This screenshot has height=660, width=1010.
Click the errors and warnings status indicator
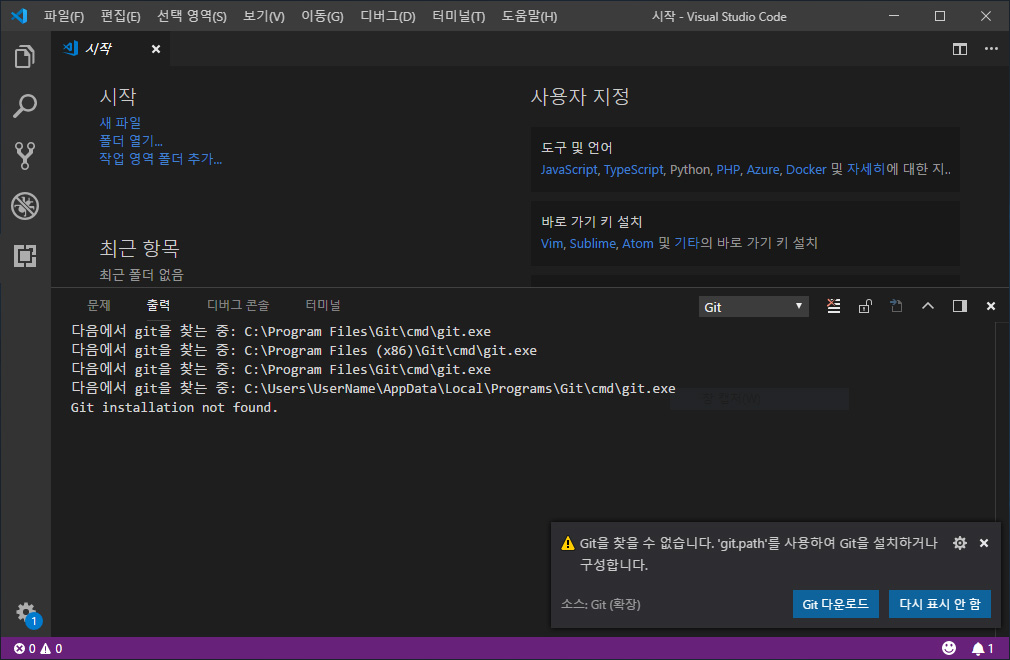[x=38, y=648]
